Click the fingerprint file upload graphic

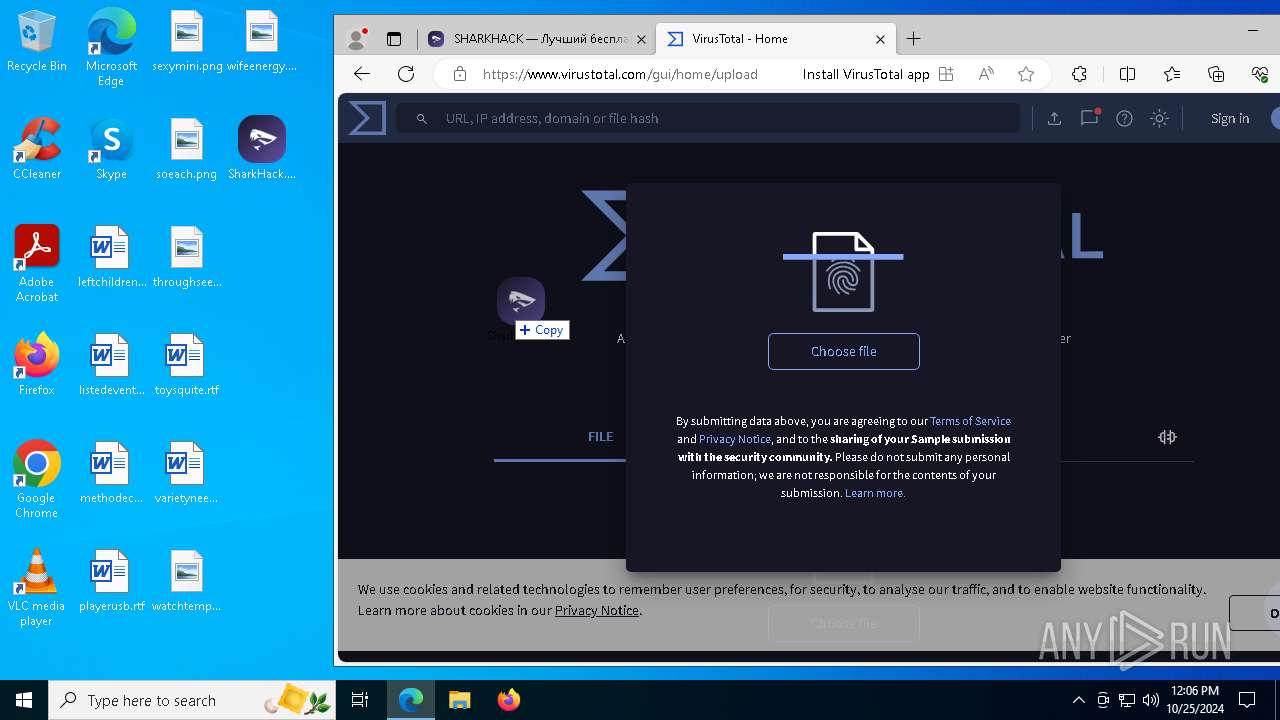843,271
